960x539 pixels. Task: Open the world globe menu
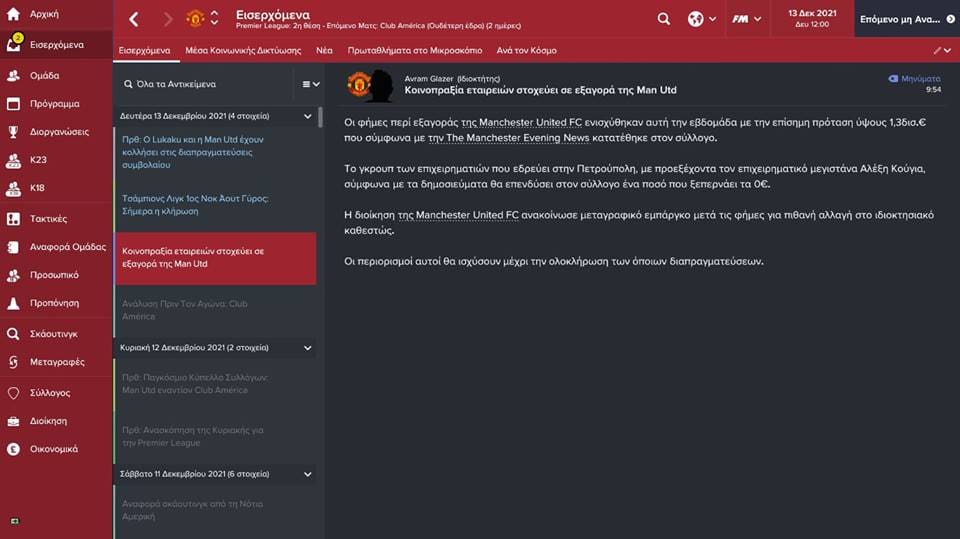tap(701, 19)
